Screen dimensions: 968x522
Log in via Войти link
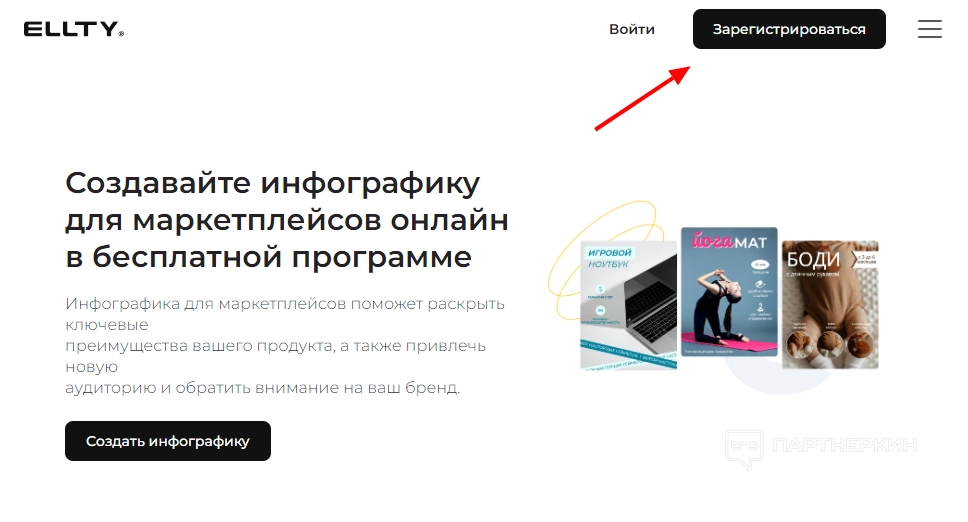632,29
